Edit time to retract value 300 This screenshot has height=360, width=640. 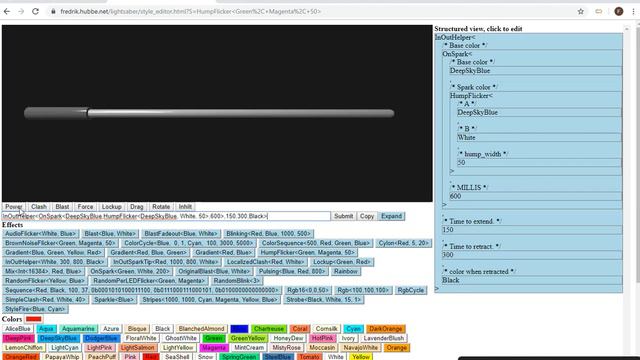[531, 255]
